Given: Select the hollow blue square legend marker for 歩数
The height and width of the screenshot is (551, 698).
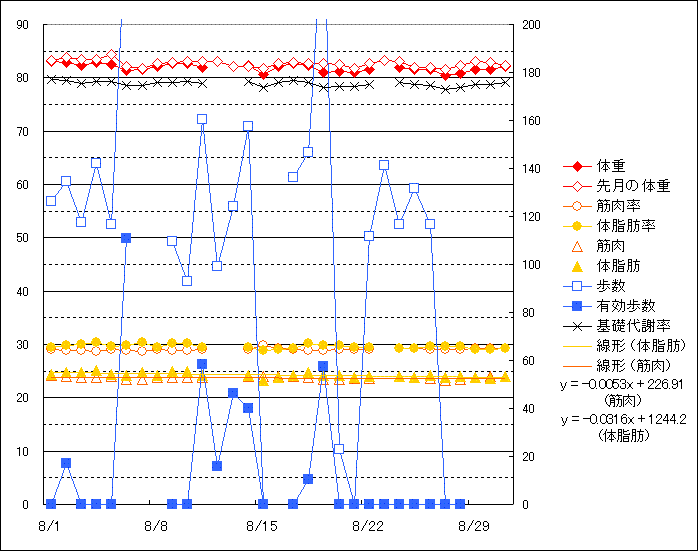Looking at the screenshot, I should [x=577, y=286].
